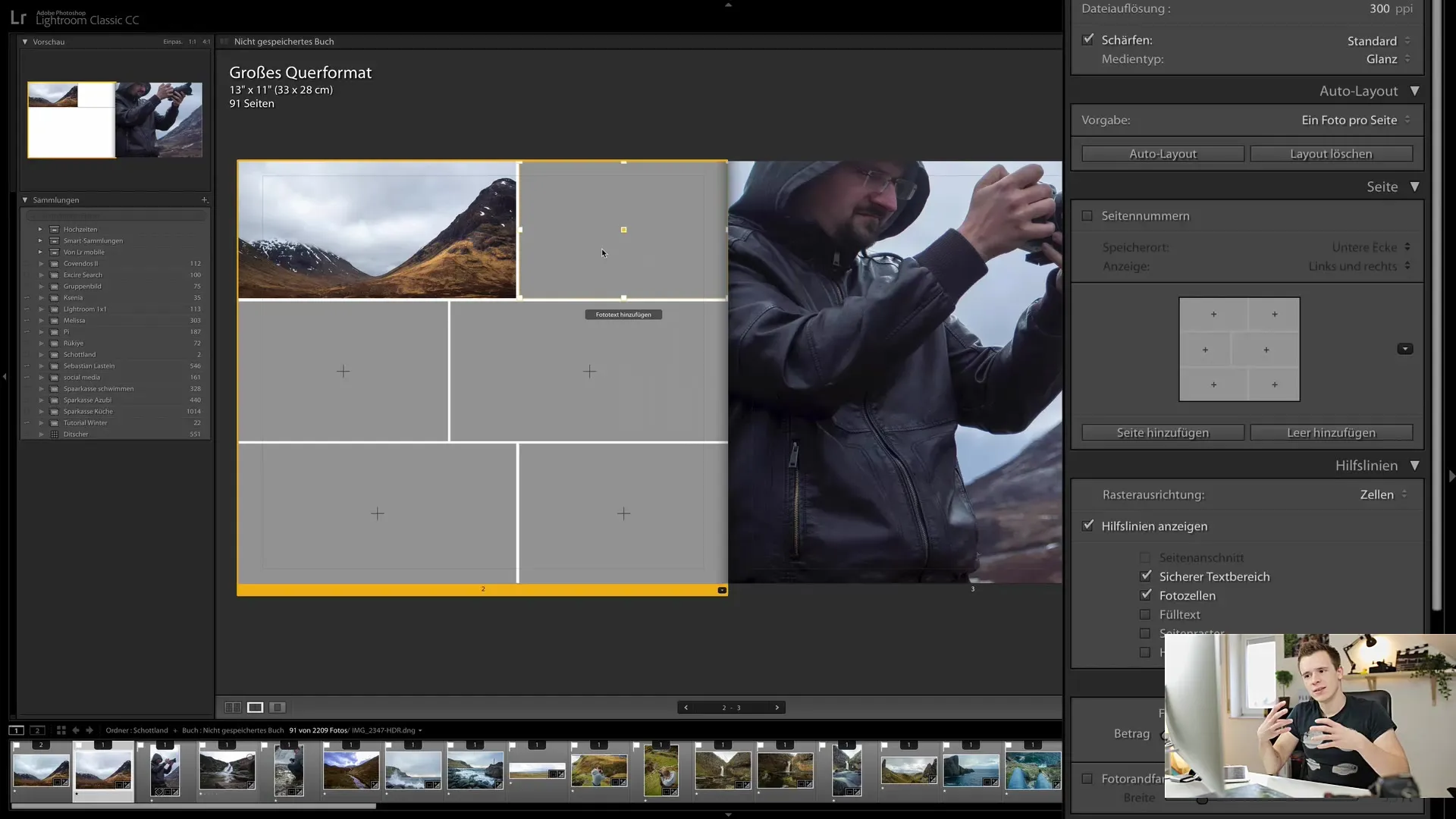Select 4:1 zoom level
This screenshot has height=819, width=1456.
[x=206, y=42]
